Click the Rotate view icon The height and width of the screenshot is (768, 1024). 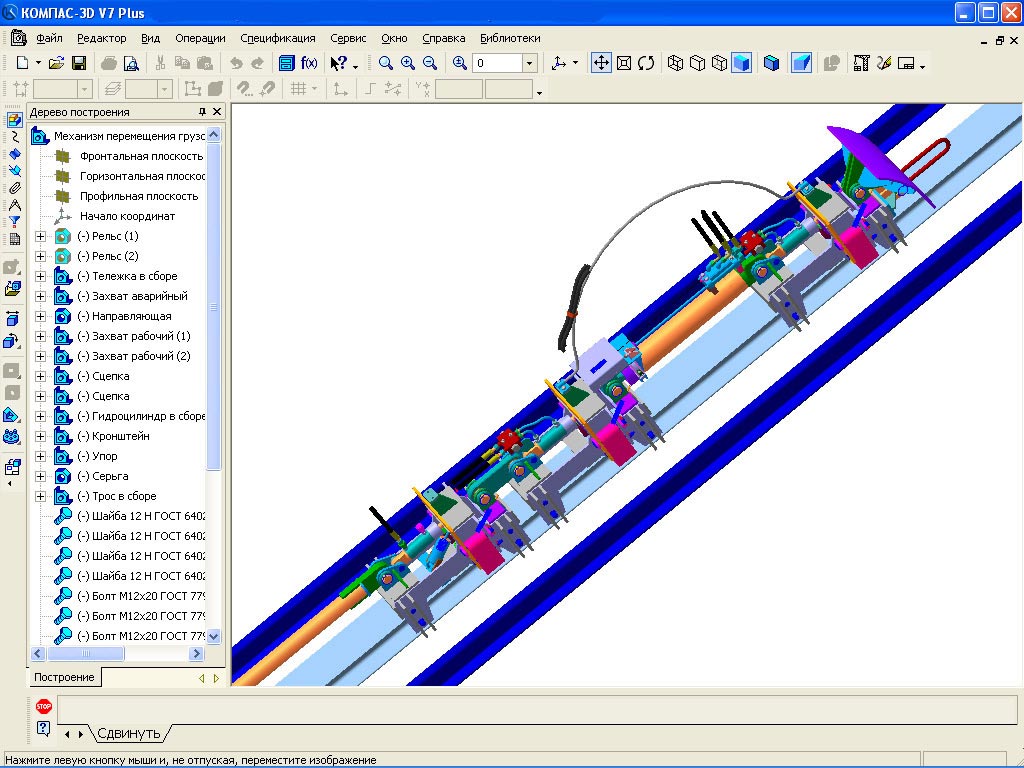tap(646, 63)
